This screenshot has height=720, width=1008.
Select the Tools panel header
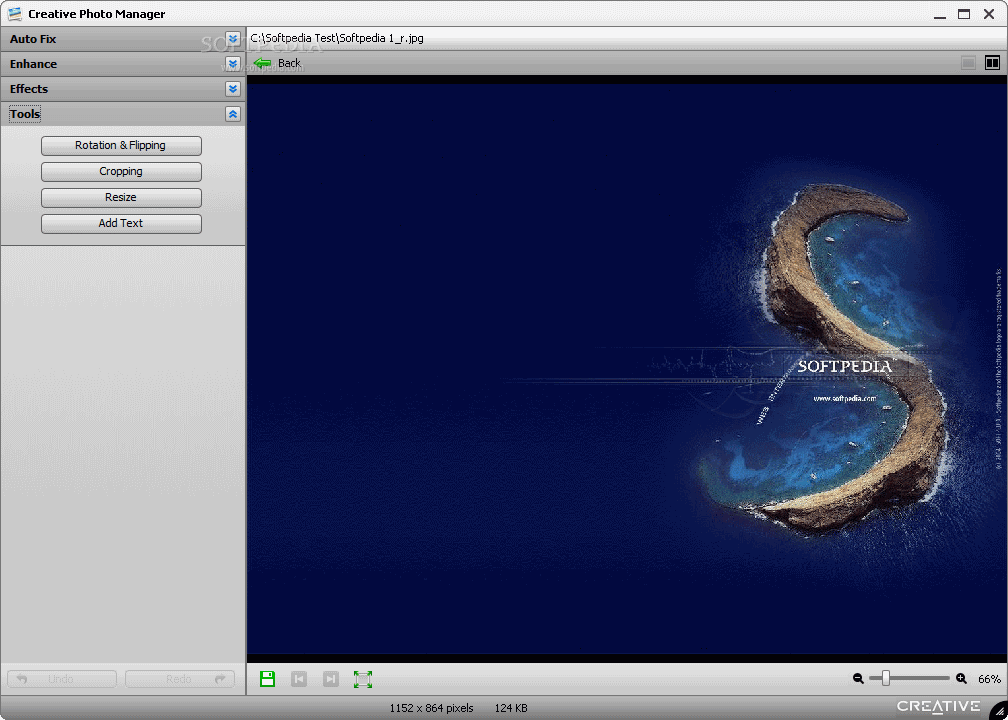tap(122, 114)
